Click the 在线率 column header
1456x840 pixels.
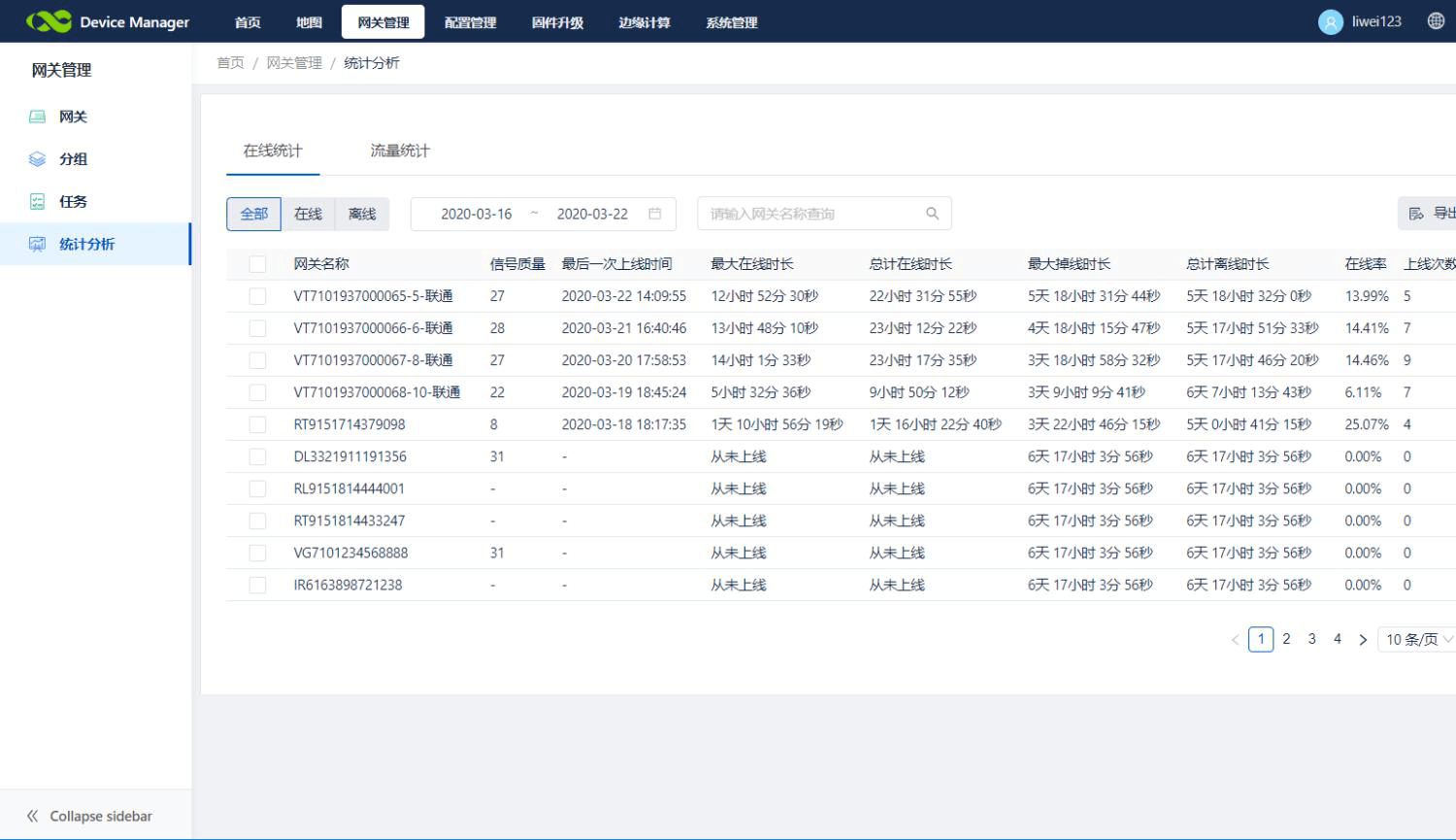[1366, 264]
